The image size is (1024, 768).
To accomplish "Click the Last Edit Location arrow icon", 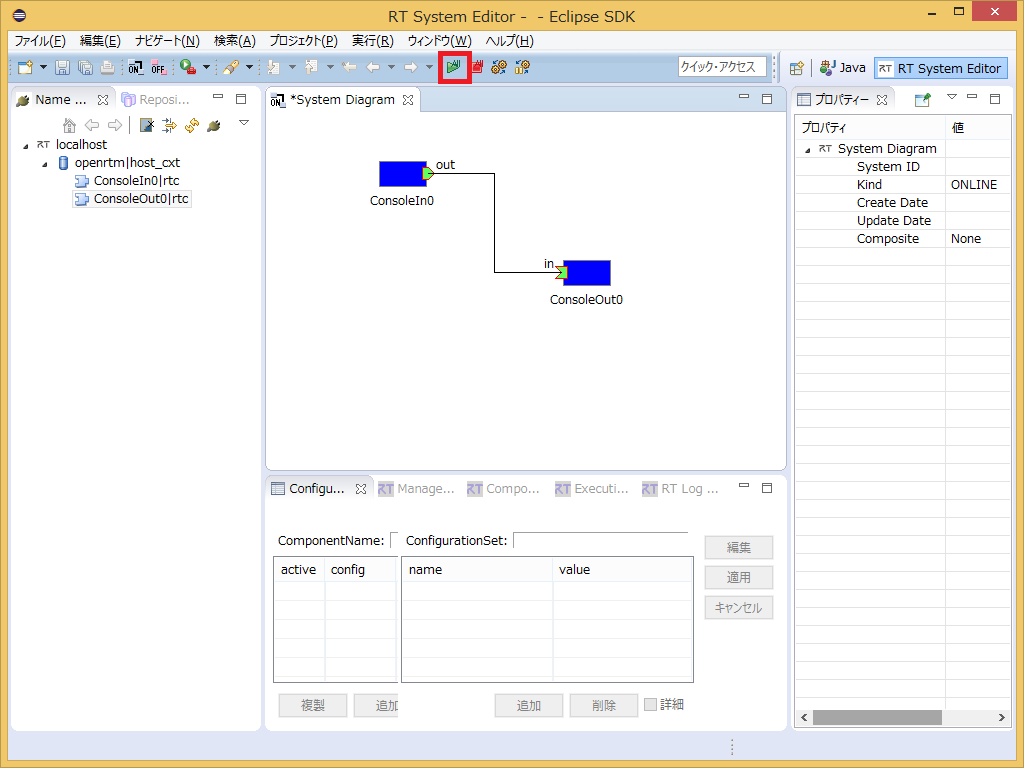I will coord(349,67).
